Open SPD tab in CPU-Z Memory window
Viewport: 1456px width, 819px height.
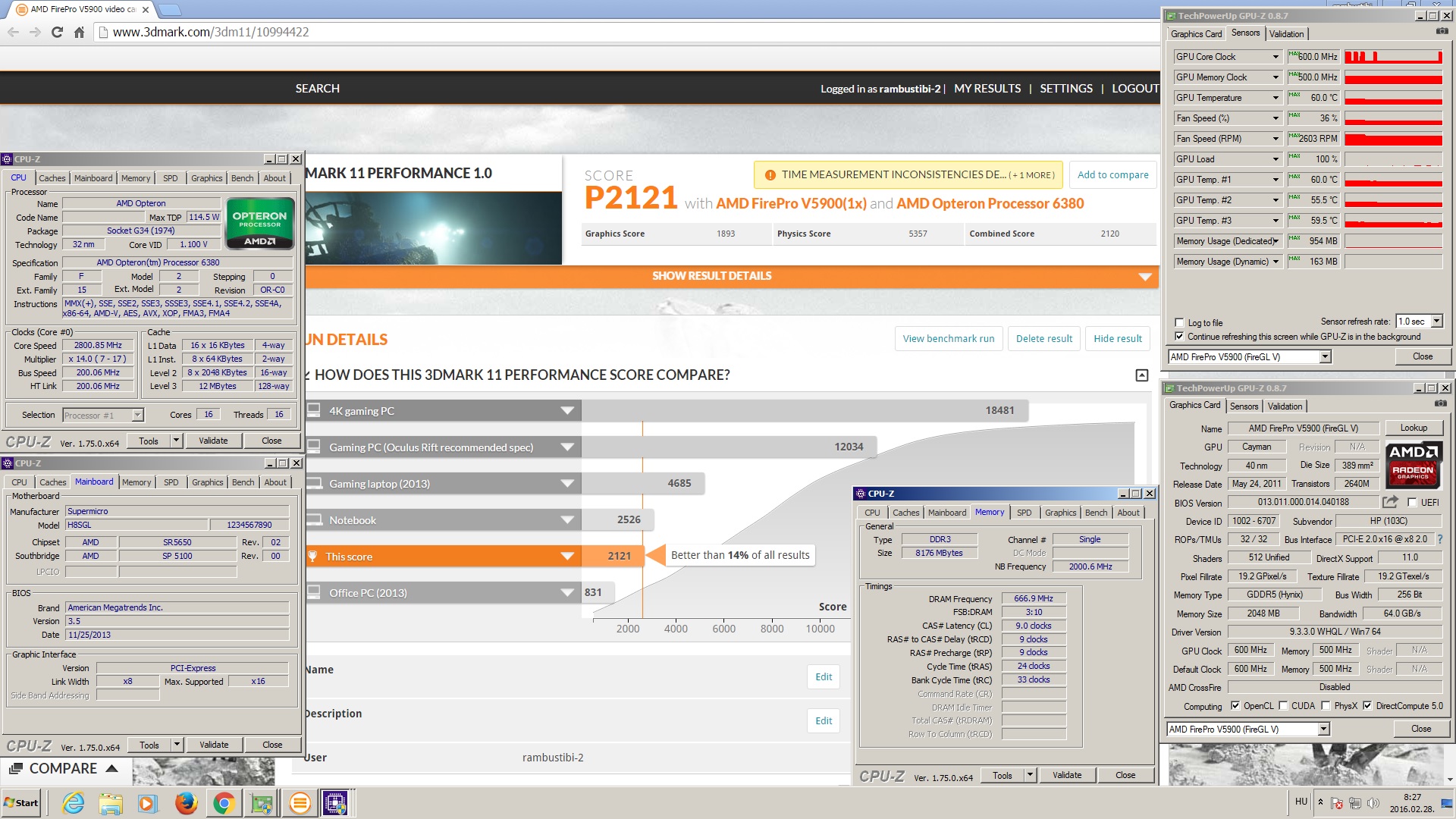tap(1024, 513)
